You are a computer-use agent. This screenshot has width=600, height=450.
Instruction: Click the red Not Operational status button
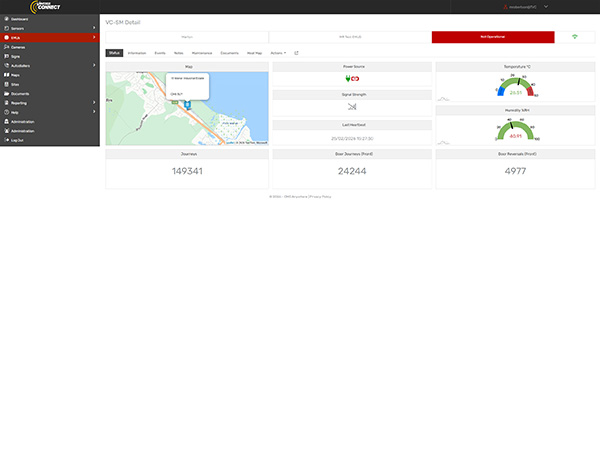[492, 37]
